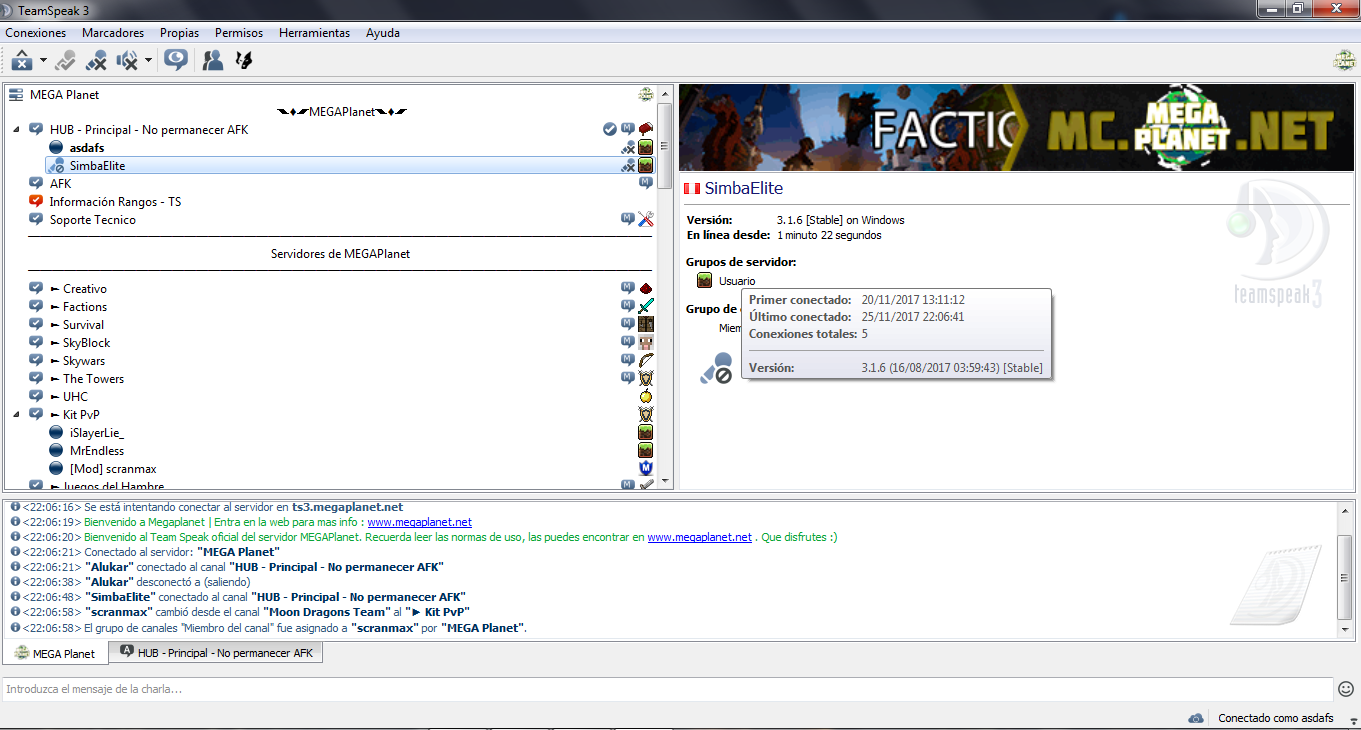
Task: Toggle the mute speakers toolbar button
Action: (127, 61)
